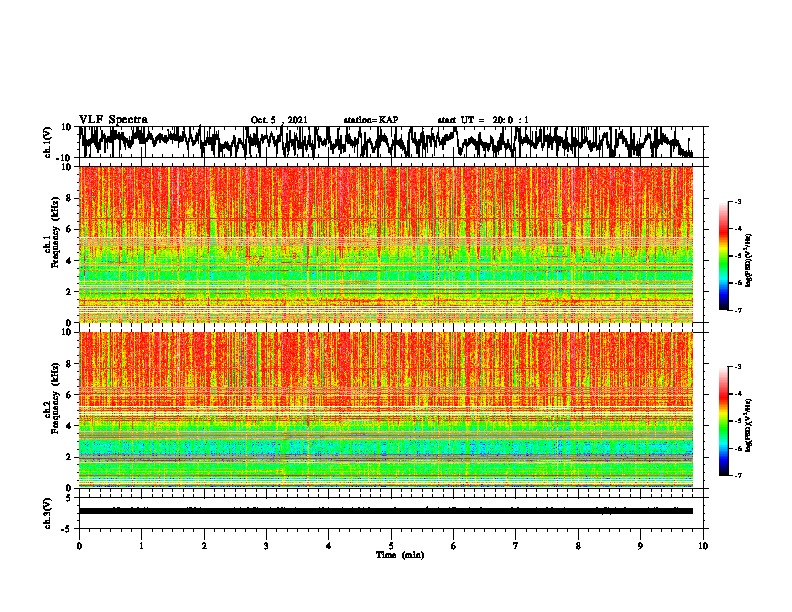Click time axis tick label "9"
The image size is (792, 612).
(640, 546)
